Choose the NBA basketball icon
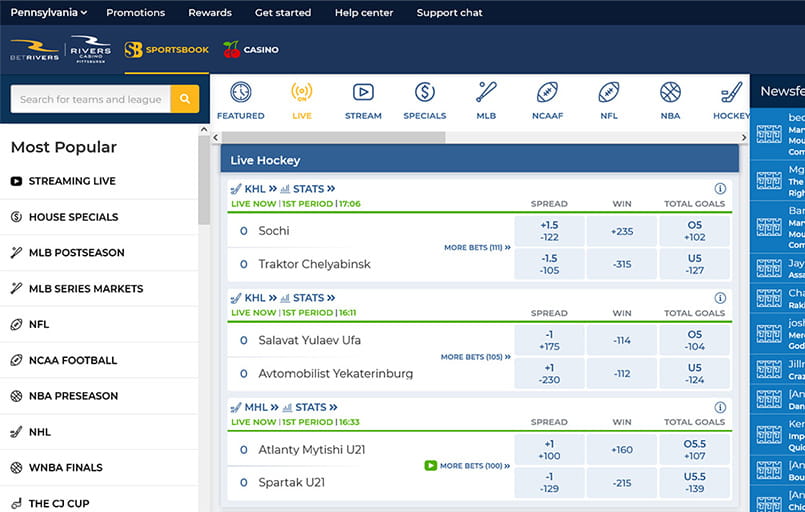Viewport: 805px width, 512px height. tap(670, 93)
